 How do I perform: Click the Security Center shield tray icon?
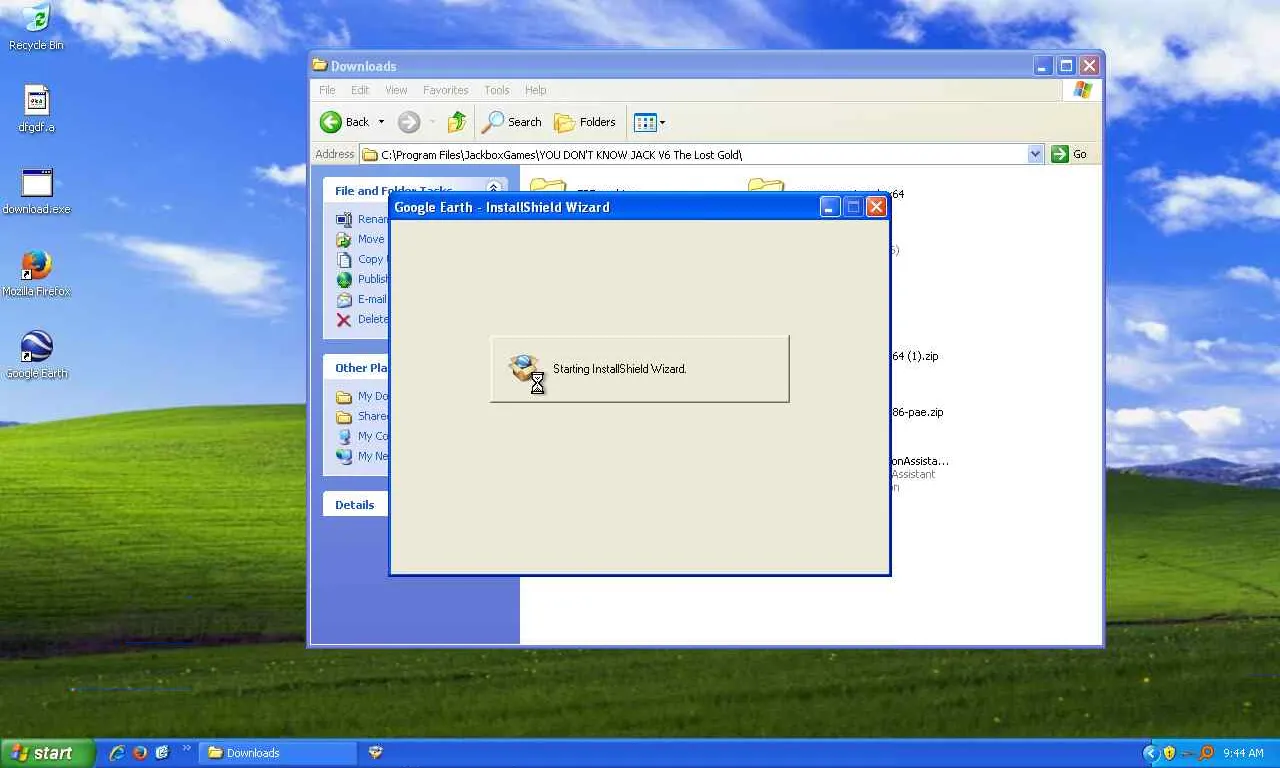1169,753
